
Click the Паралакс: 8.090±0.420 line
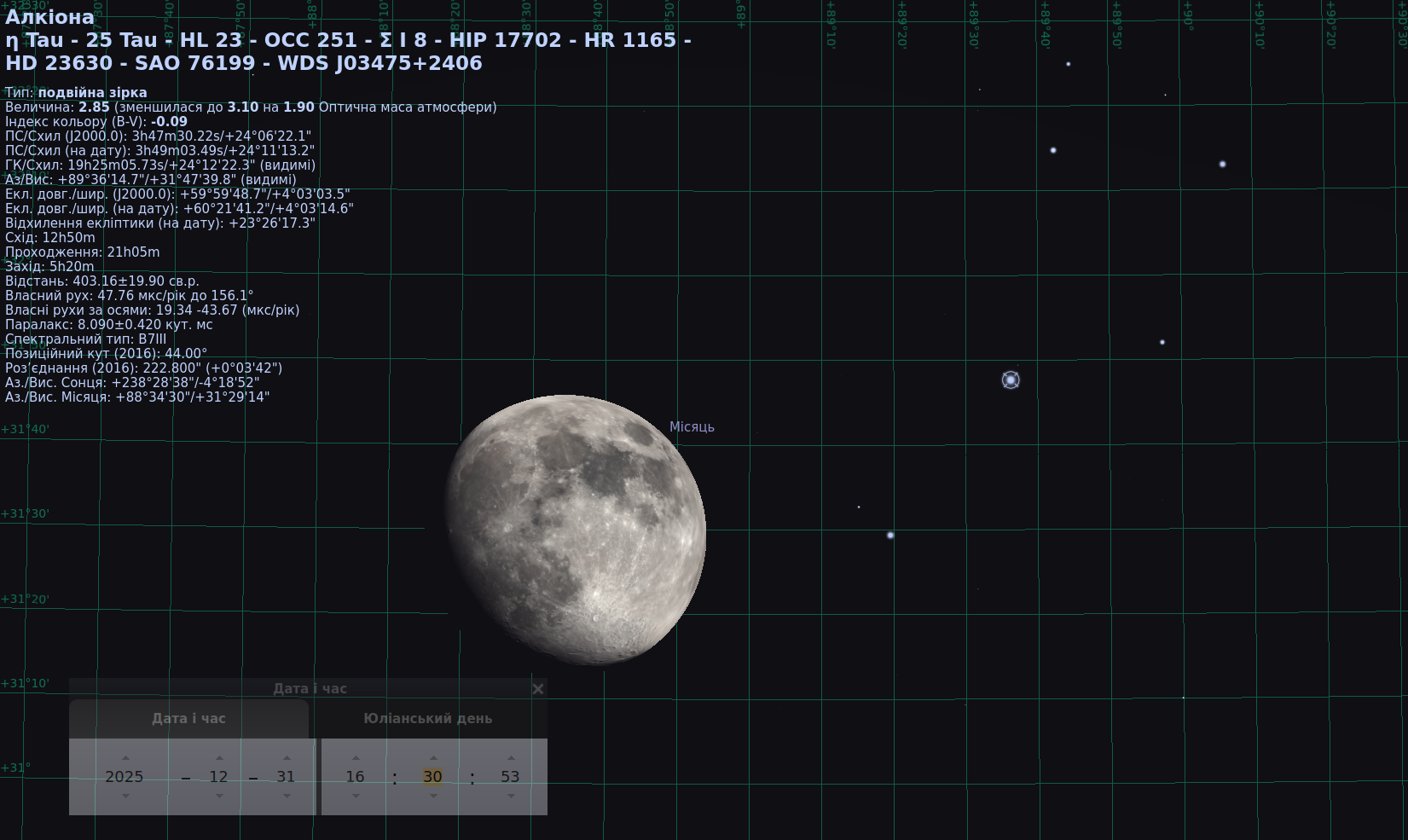(x=109, y=324)
